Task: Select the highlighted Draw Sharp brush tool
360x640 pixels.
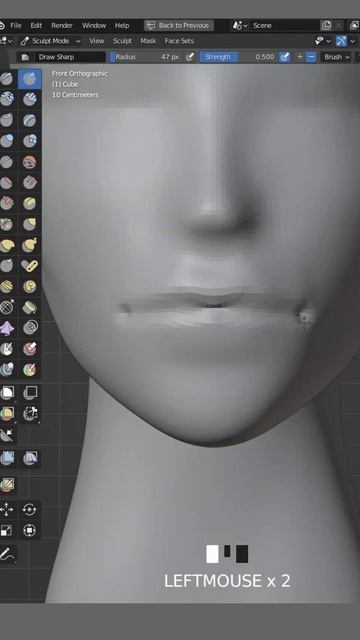Action: pos(29,78)
